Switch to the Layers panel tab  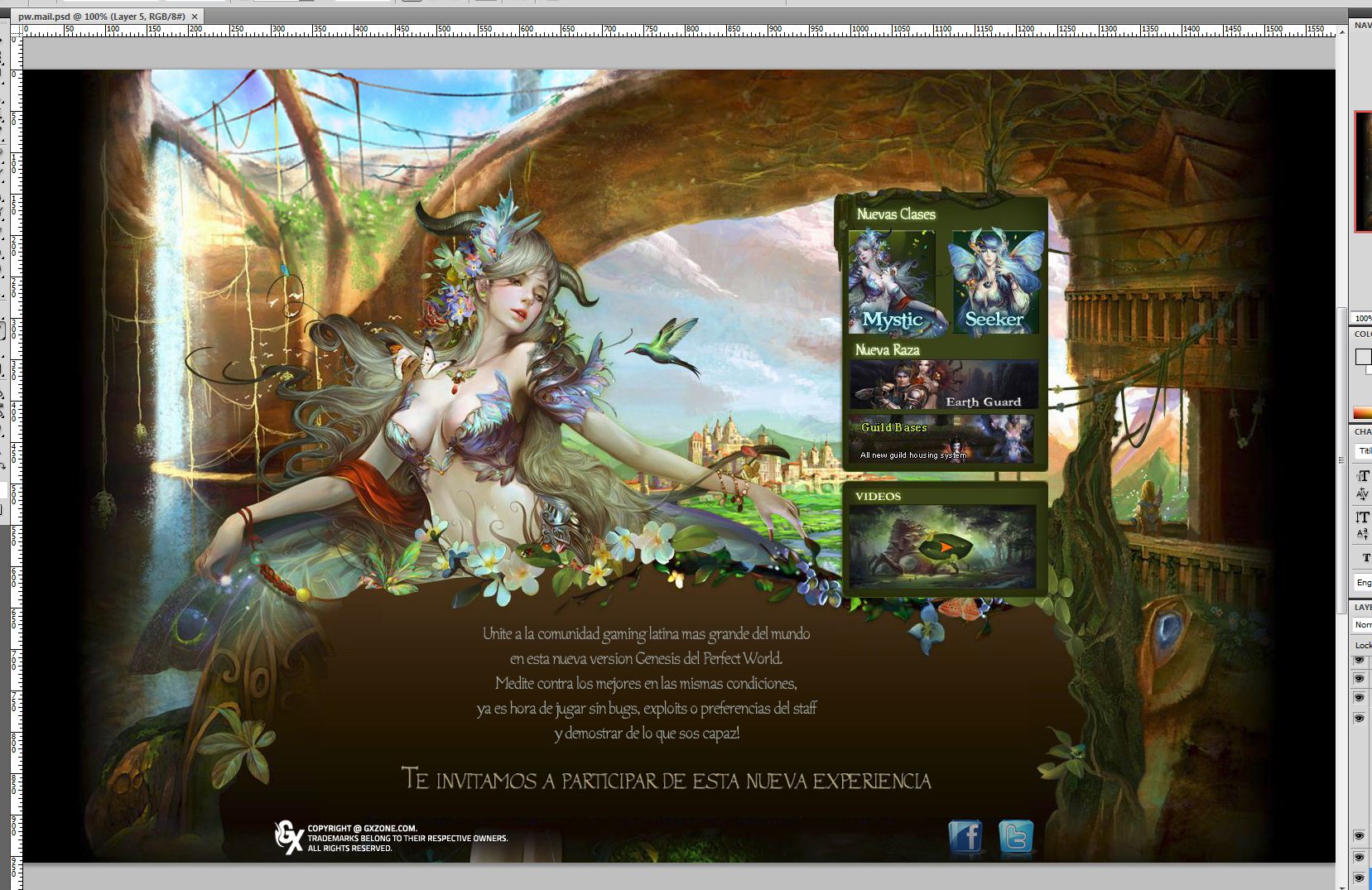pos(1363,608)
